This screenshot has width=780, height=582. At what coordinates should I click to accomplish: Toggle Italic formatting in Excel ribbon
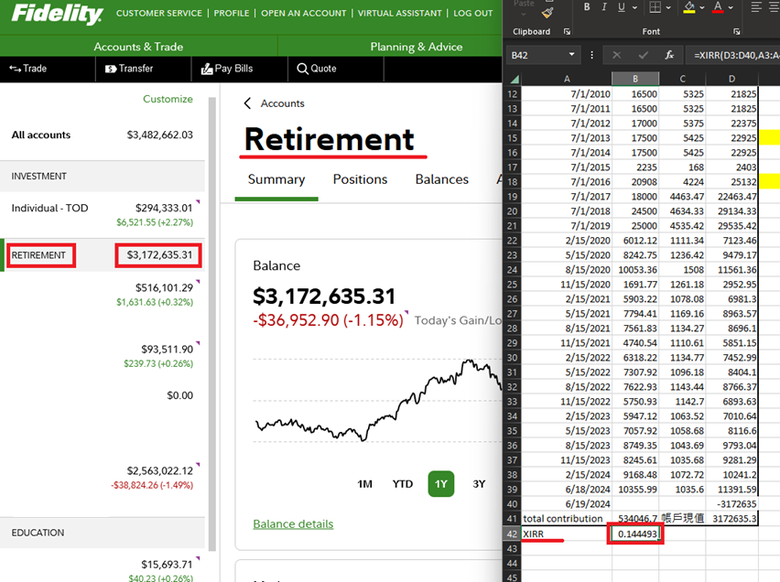[604, 7]
